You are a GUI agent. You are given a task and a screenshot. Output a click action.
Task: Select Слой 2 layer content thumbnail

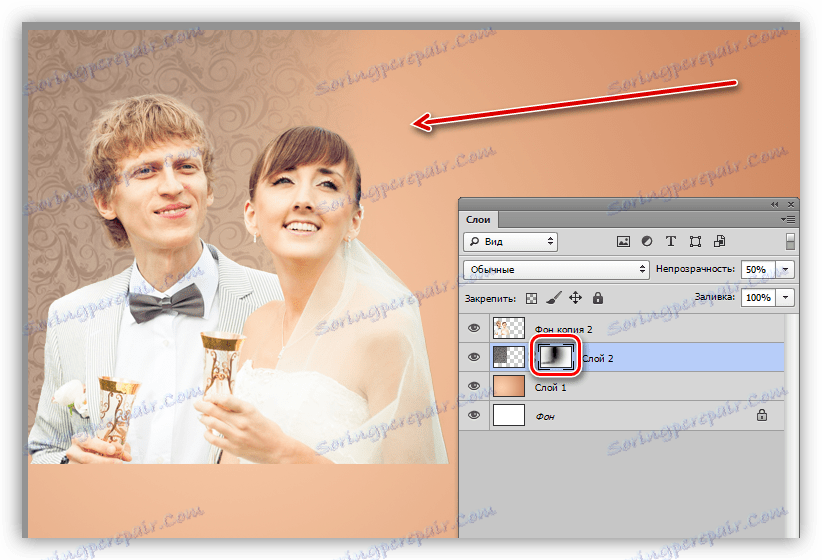tap(509, 357)
